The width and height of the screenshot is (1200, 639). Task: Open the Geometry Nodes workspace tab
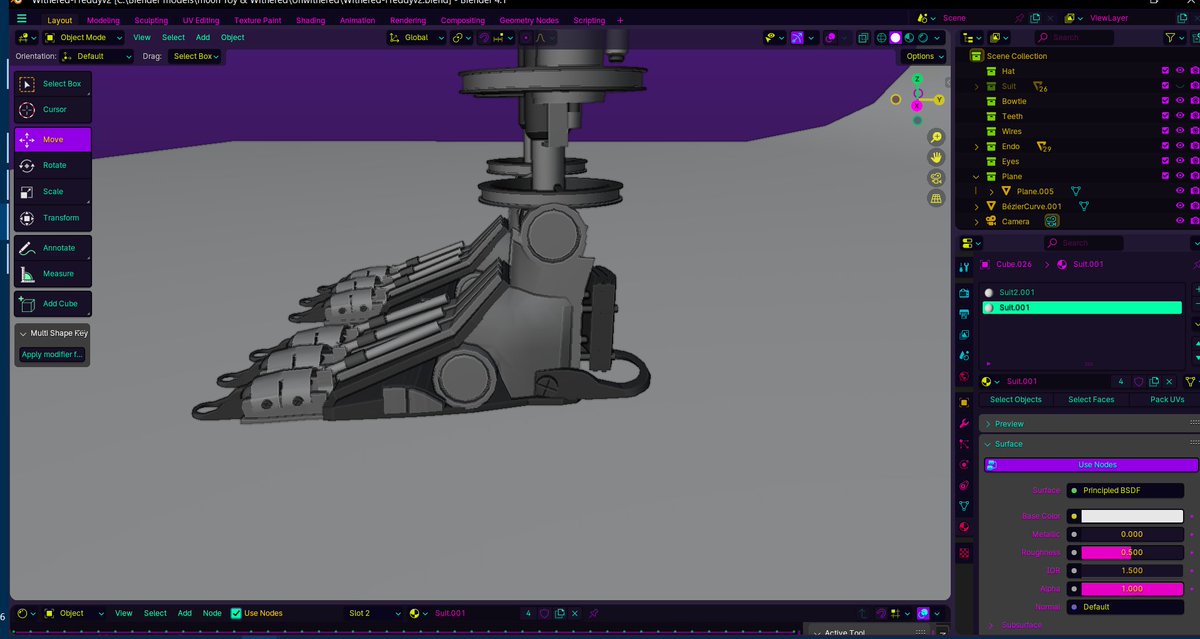[x=529, y=20]
